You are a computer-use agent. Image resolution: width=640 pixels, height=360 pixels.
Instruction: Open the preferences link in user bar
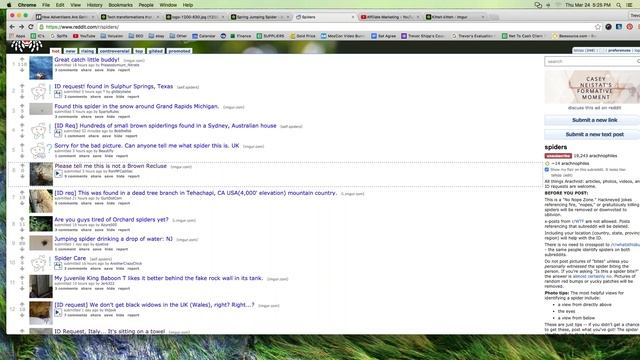619,50
